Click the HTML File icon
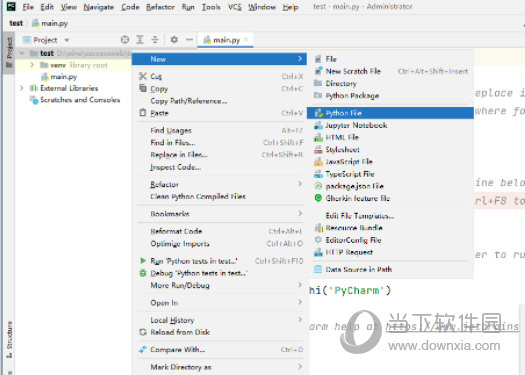 pos(318,137)
